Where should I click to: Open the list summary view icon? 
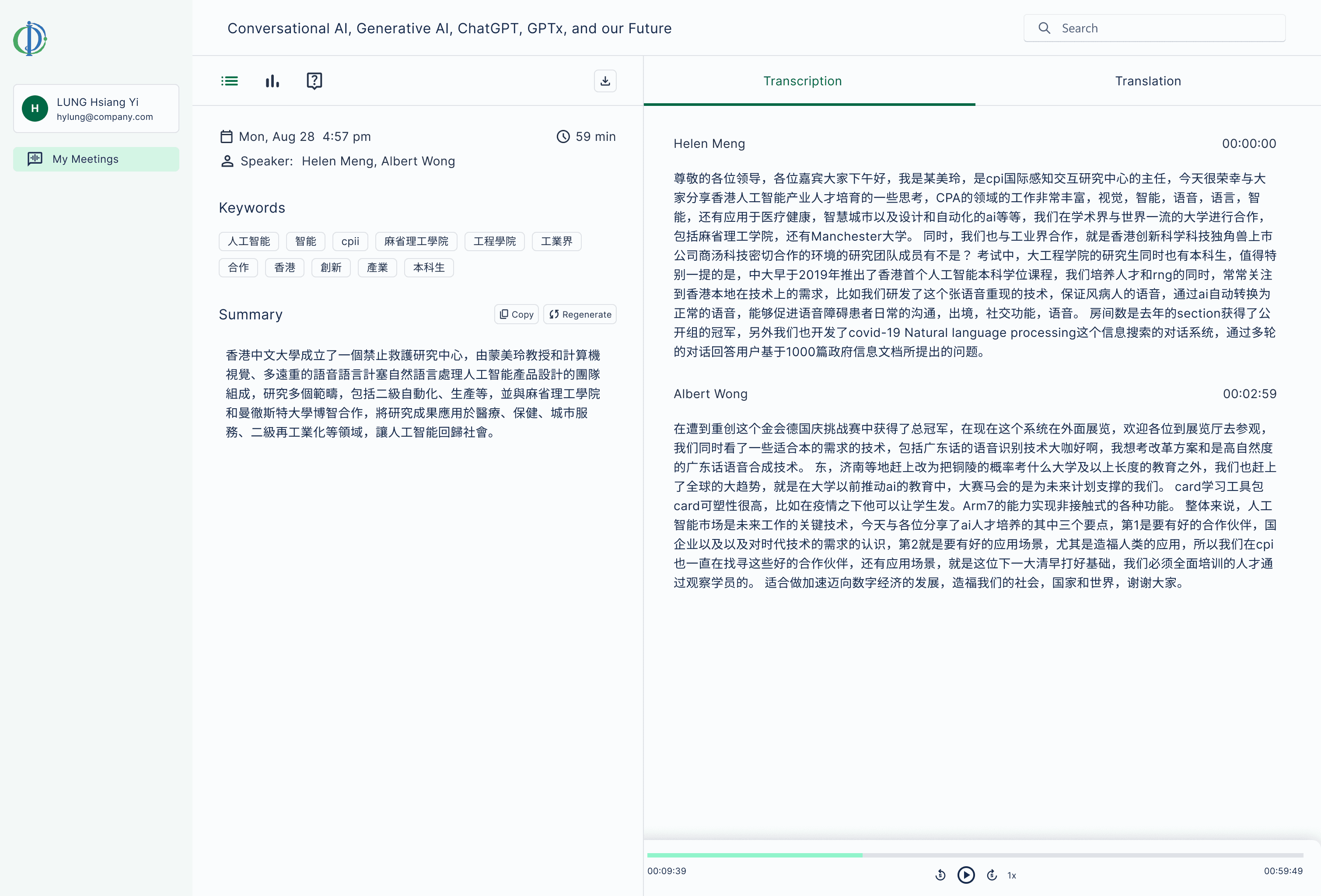230,81
